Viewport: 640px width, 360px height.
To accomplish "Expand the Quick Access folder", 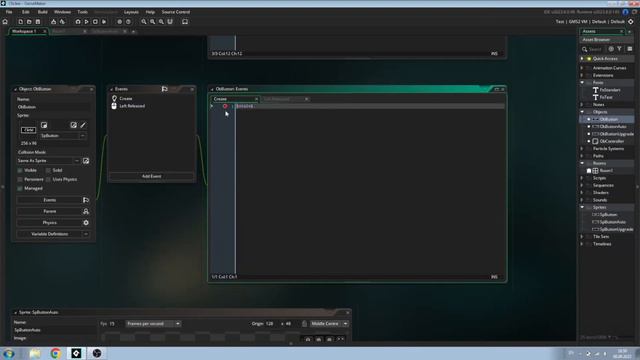I will (x=582, y=59).
